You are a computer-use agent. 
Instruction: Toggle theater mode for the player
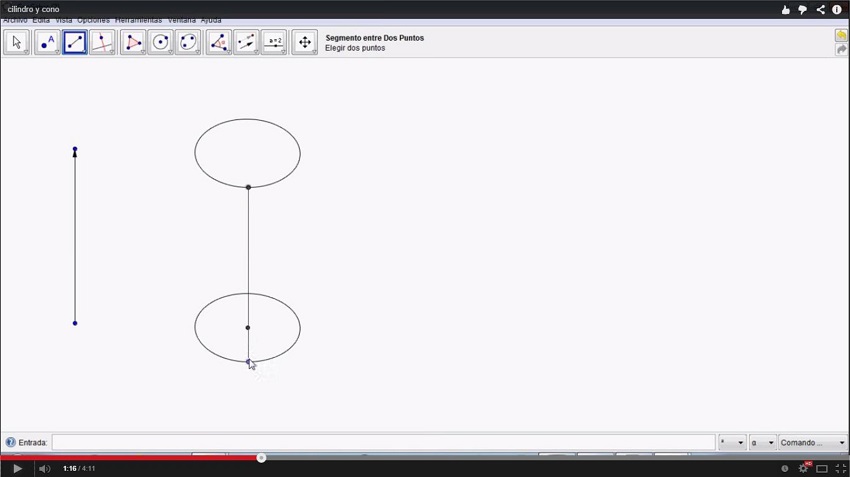click(x=822, y=468)
